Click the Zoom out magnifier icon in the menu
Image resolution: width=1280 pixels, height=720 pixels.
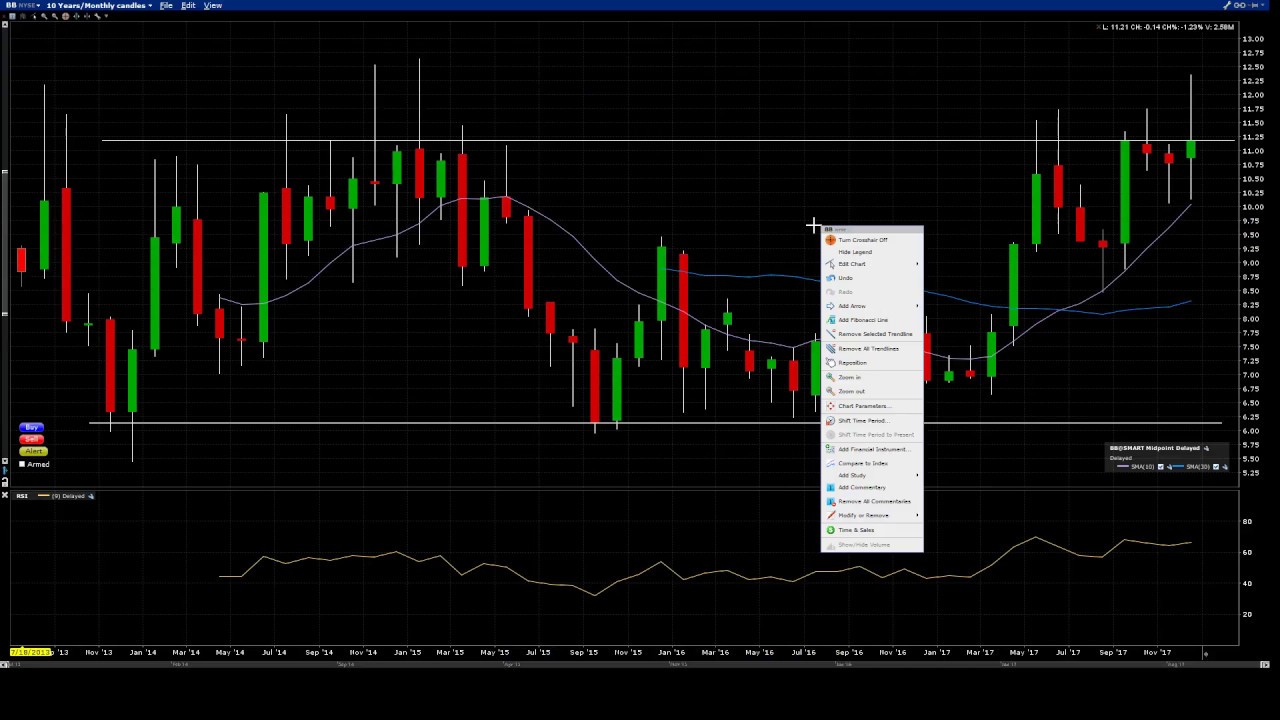(830, 392)
